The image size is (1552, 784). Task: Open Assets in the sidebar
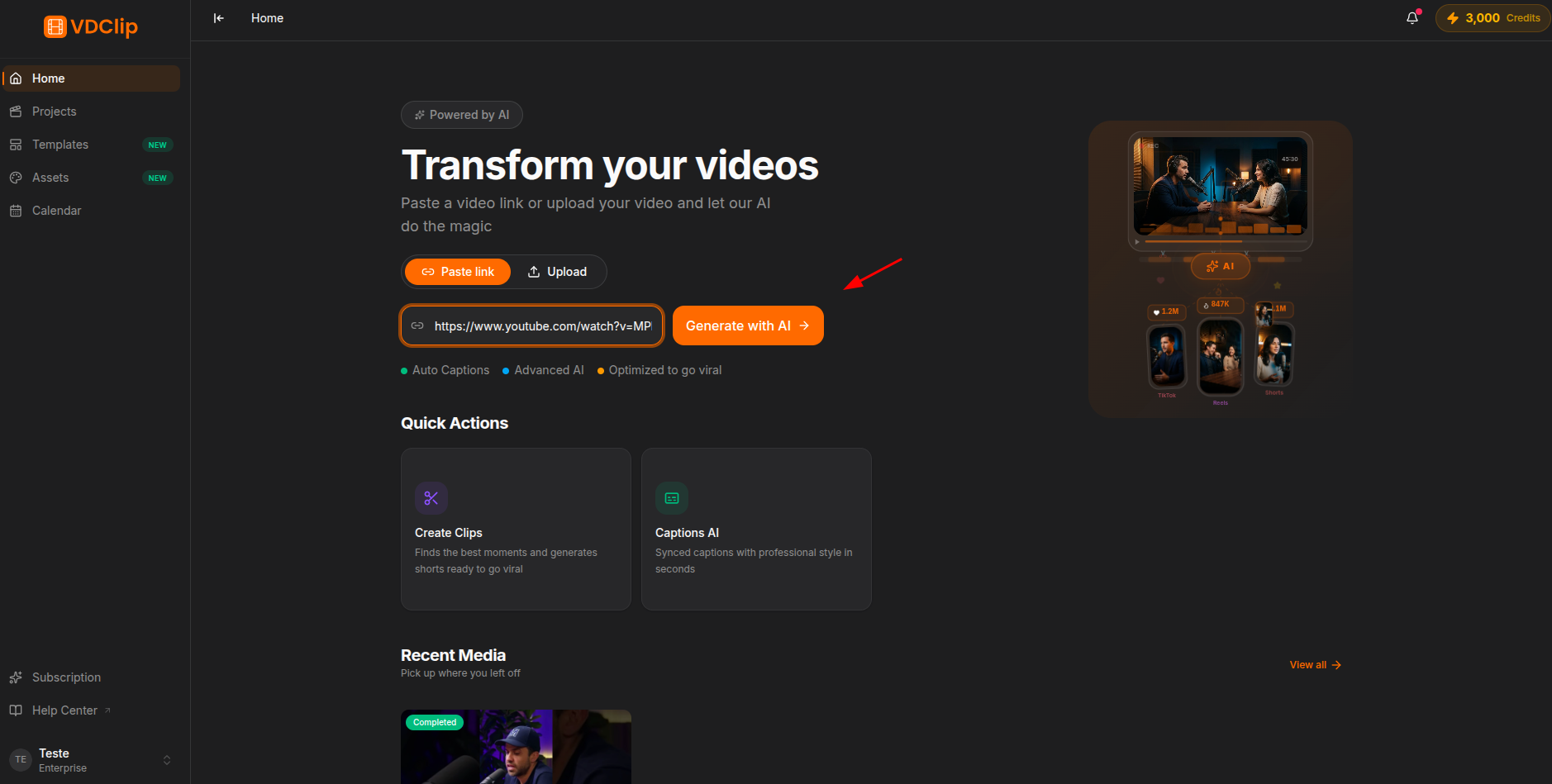tap(91, 178)
